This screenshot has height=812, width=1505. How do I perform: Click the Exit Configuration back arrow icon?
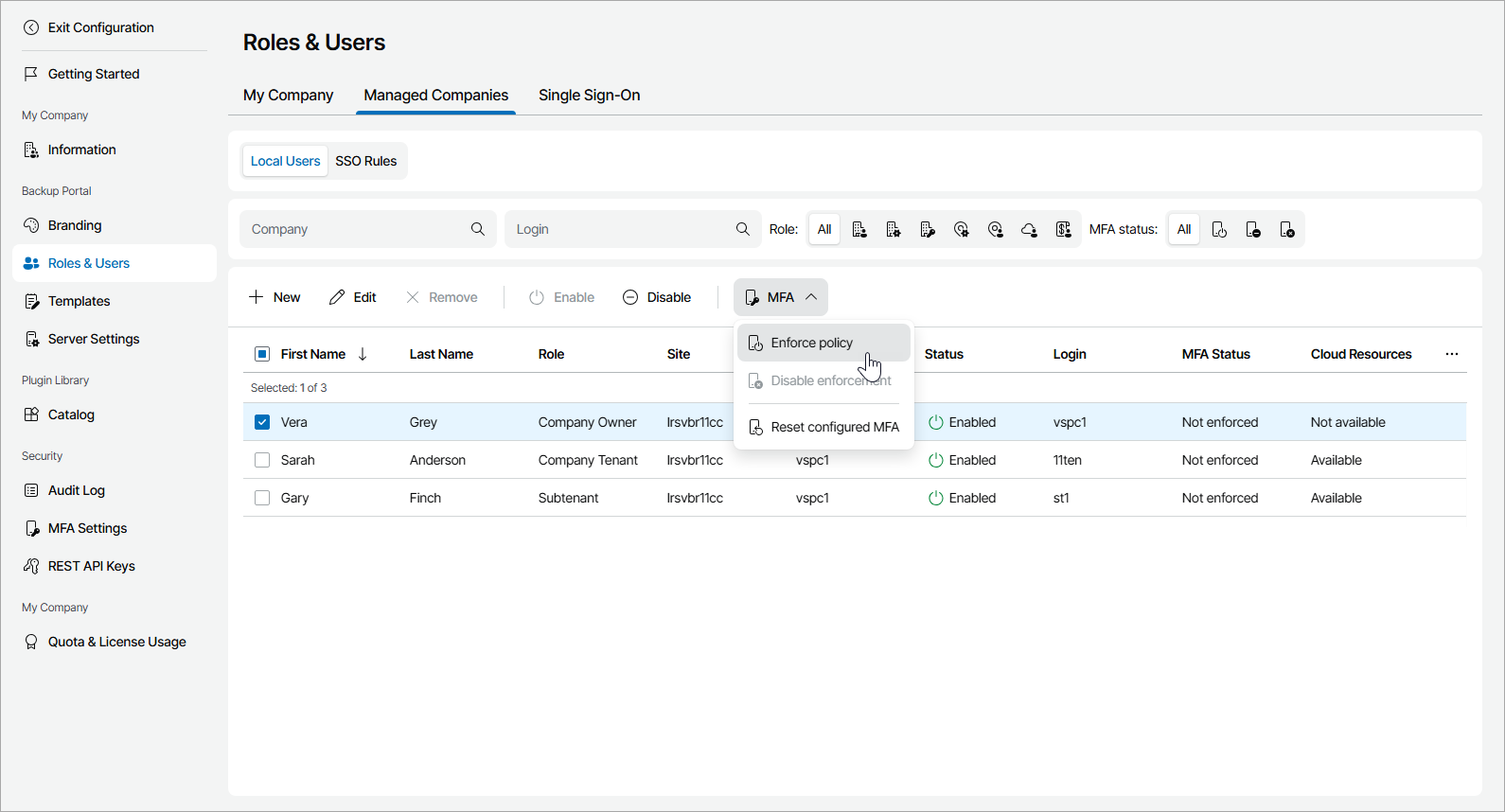31,27
